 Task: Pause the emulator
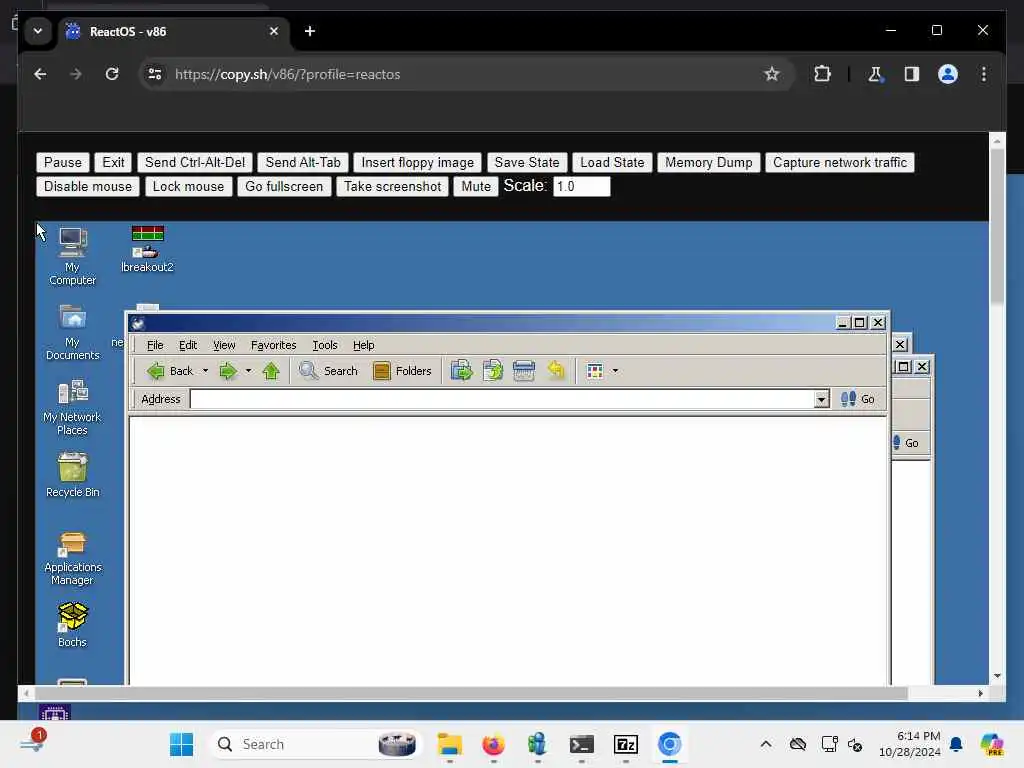coord(63,163)
